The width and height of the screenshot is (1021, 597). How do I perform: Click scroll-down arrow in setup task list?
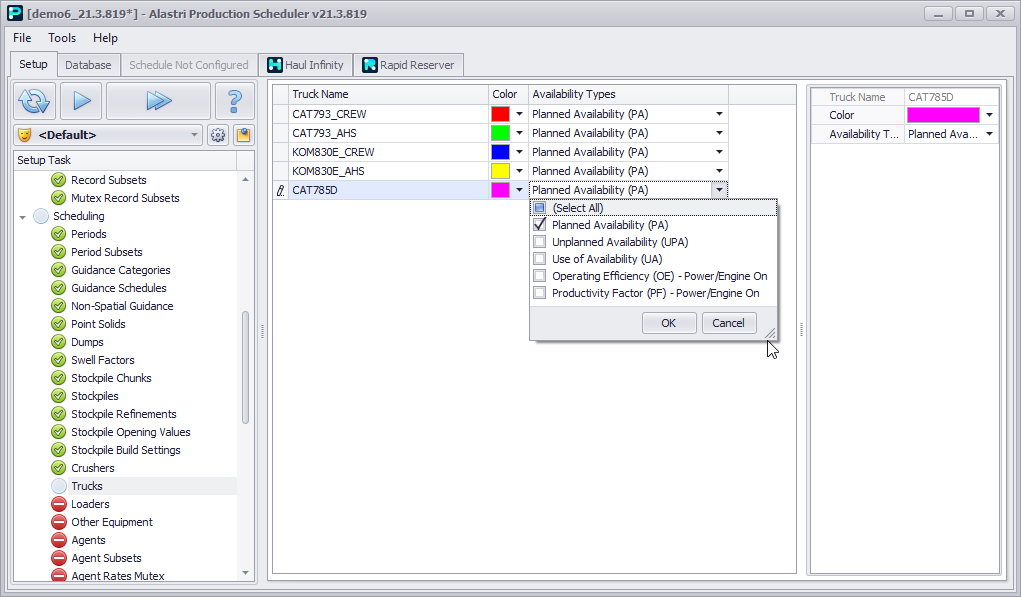(245, 573)
